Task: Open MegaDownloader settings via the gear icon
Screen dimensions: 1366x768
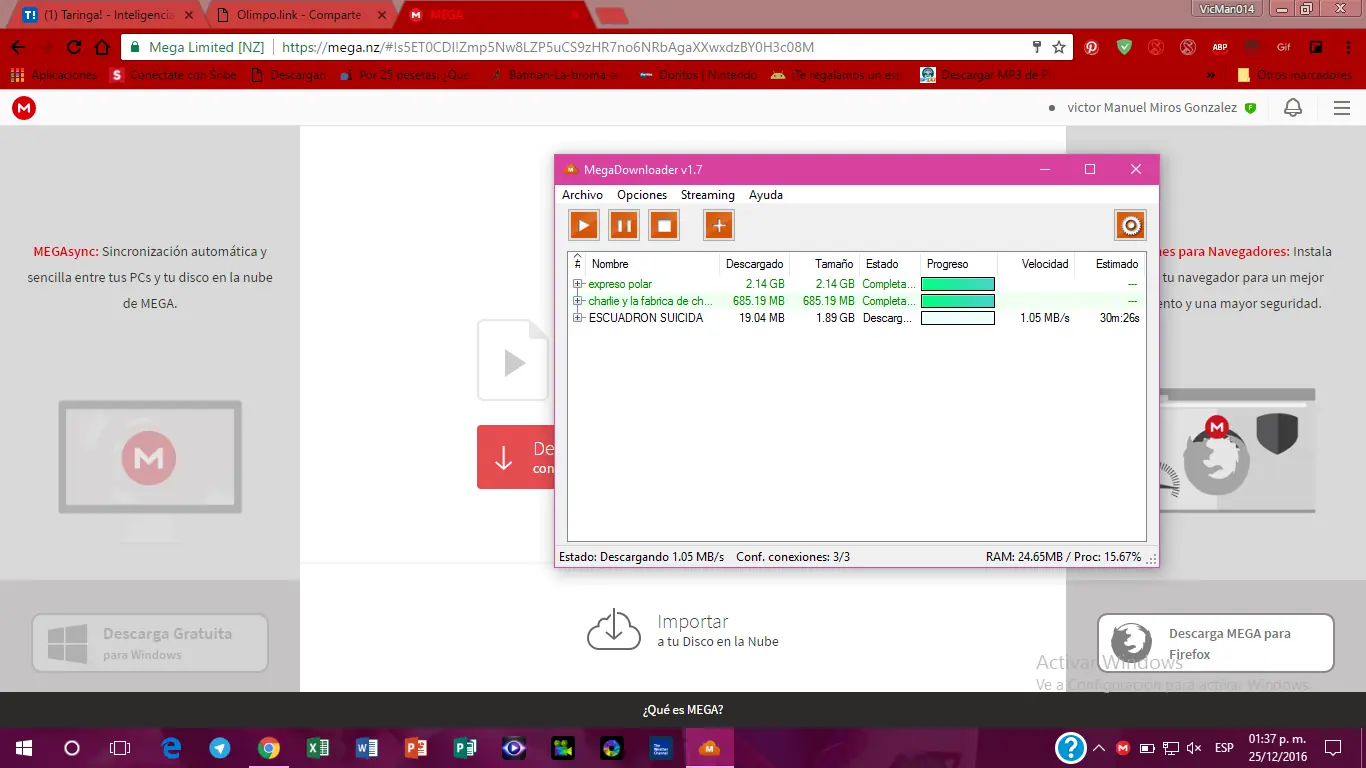Action: coord(1130,225)
